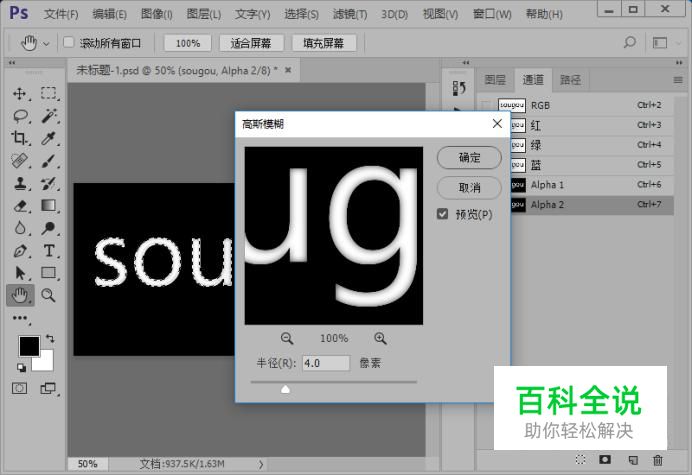The height and width of the screenshot is (475, 692).
Task: Switch to the 图层 tab
Action: [x=495, y=80]
